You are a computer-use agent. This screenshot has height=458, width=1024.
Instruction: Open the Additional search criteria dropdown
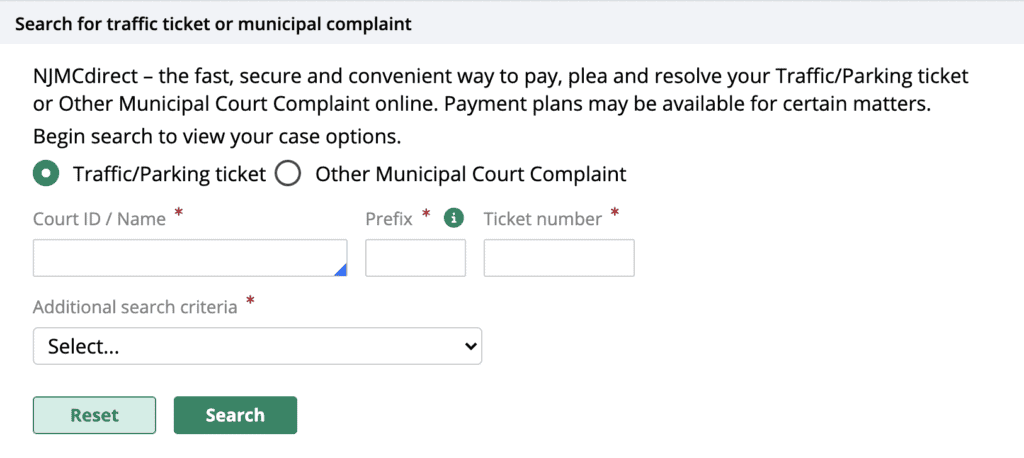coord(257,346)
